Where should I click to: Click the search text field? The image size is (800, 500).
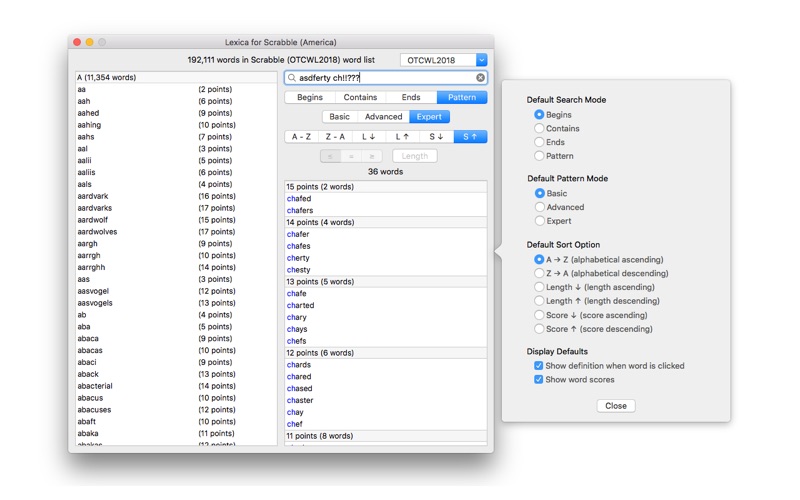386,78
